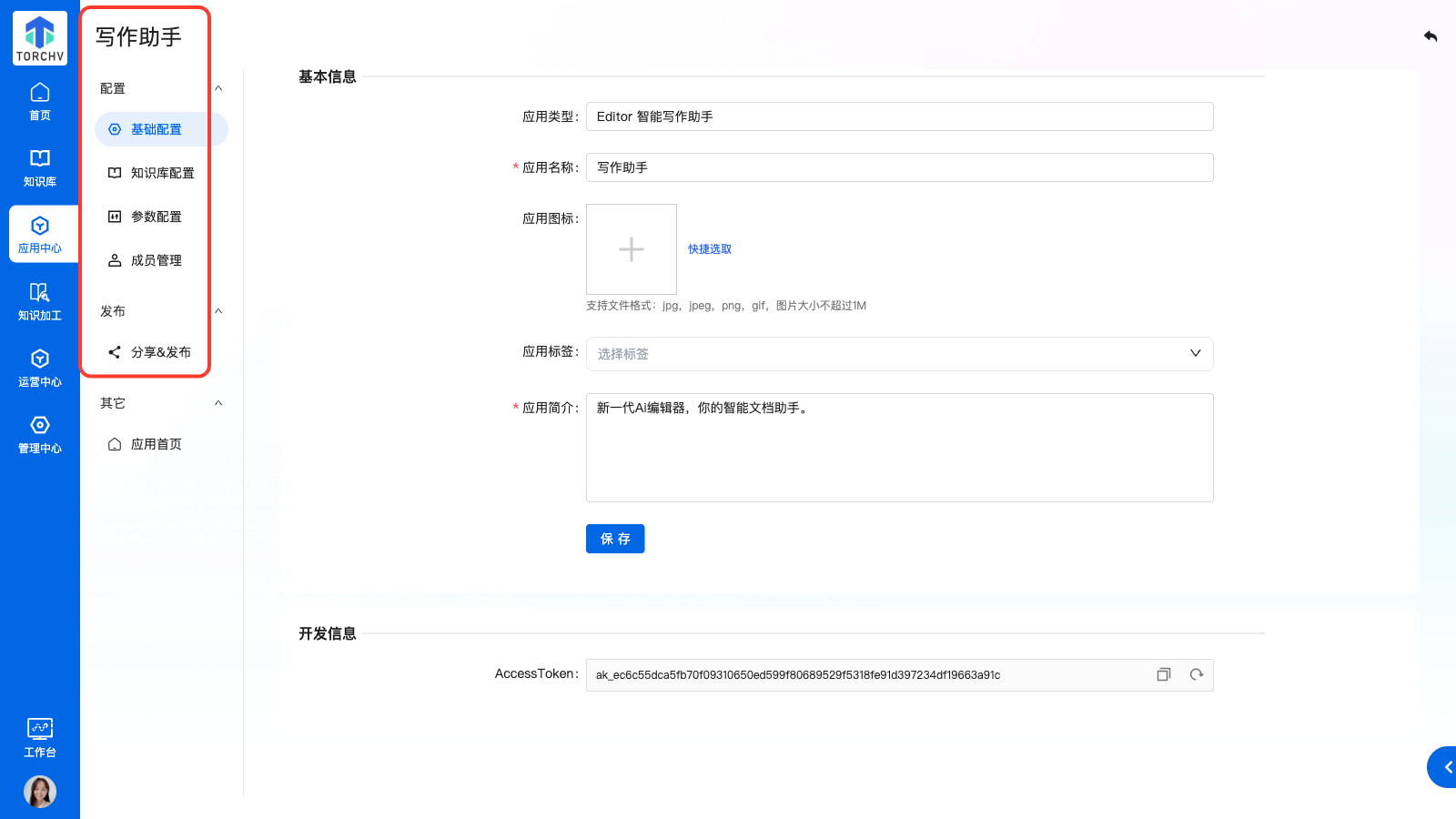Click the TorchV logo

coord(40,38)
